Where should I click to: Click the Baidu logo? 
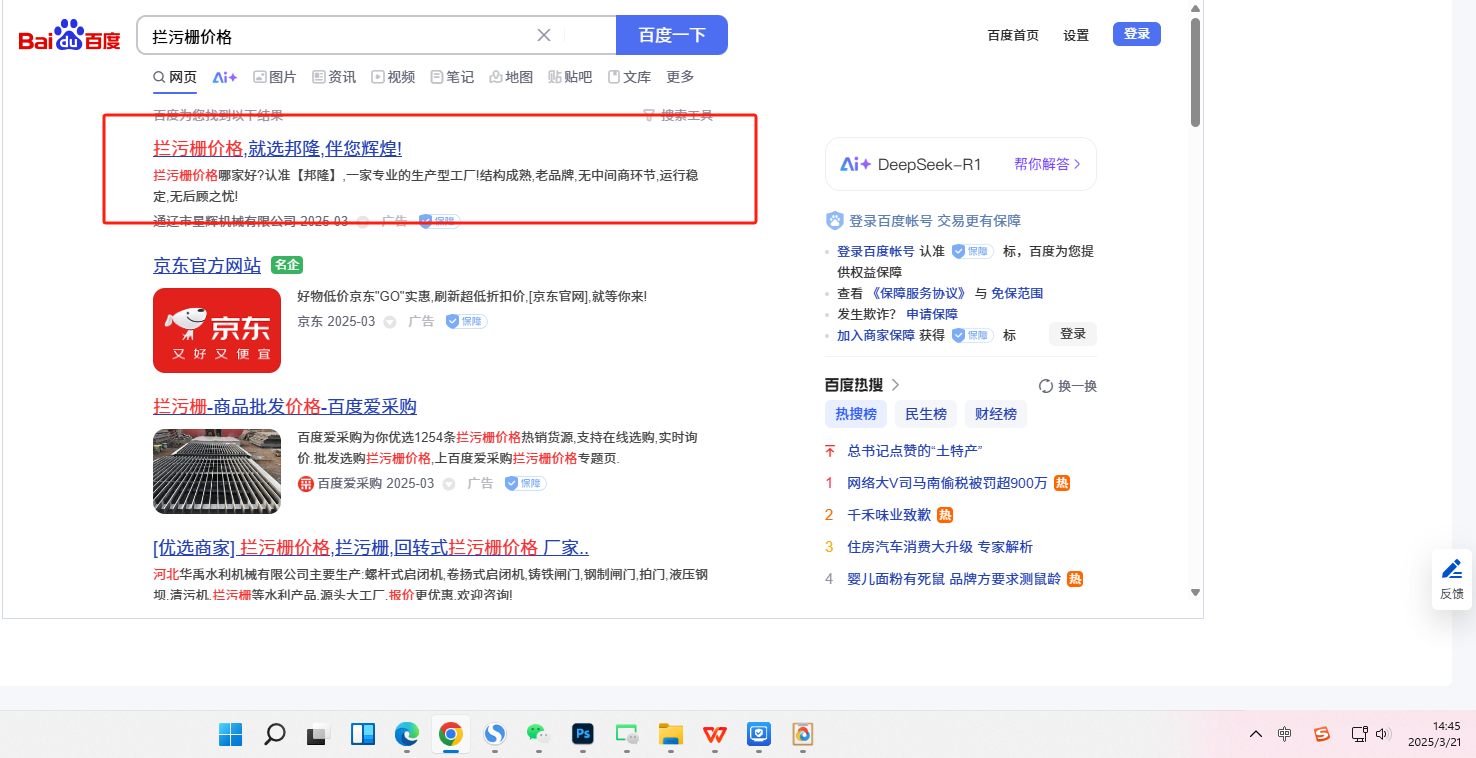(69, 37)
